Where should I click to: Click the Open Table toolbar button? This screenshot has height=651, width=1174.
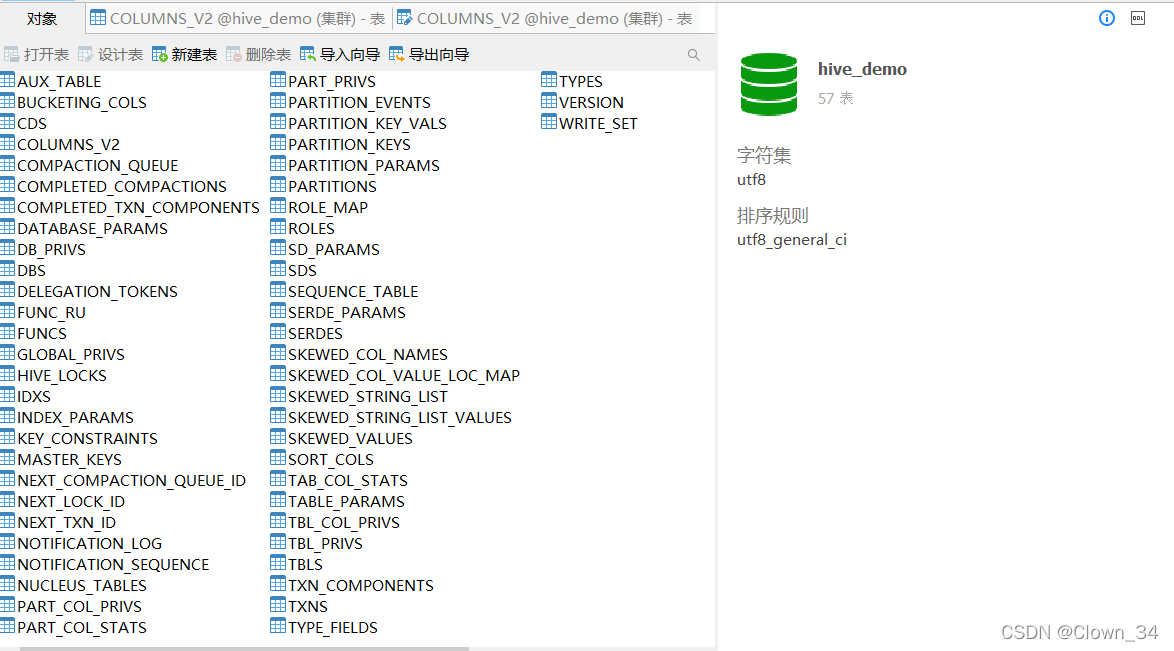37,55
